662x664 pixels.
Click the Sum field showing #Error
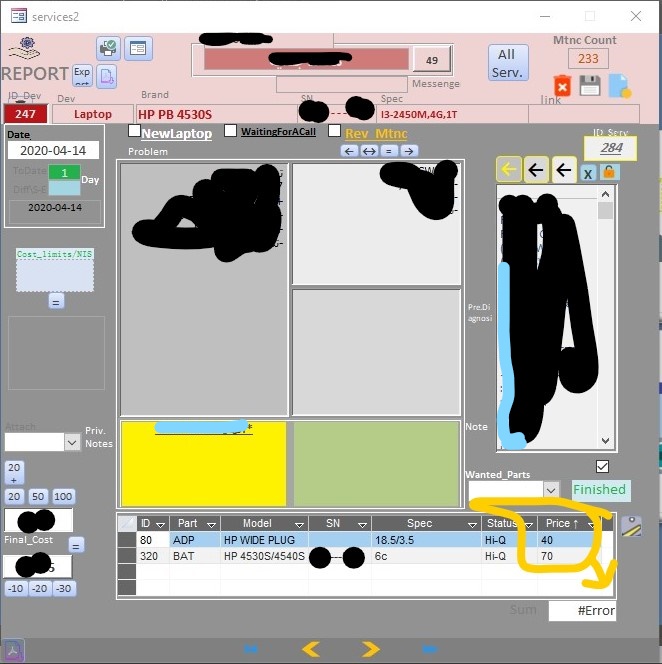pos(582,611)
